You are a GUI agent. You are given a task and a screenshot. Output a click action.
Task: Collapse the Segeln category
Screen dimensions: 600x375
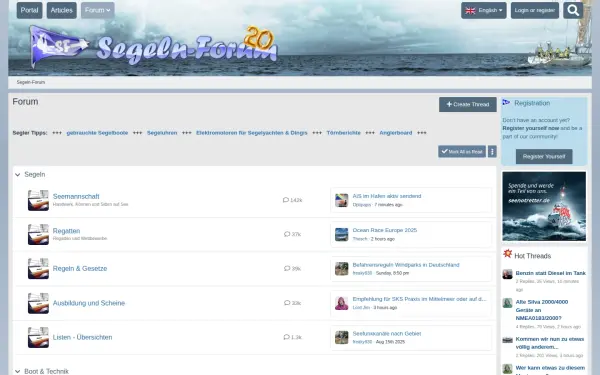pyautogui.click(x=18, y=174)
